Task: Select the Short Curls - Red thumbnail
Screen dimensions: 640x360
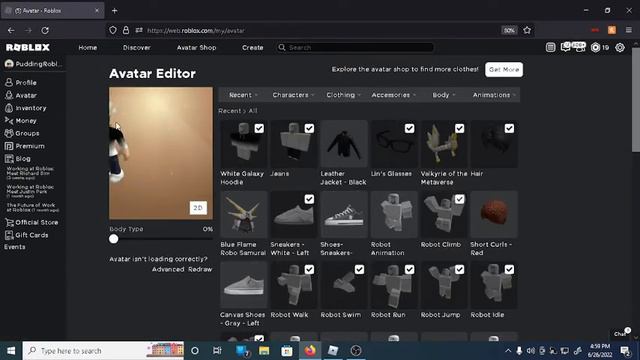Action: [494, 214]
